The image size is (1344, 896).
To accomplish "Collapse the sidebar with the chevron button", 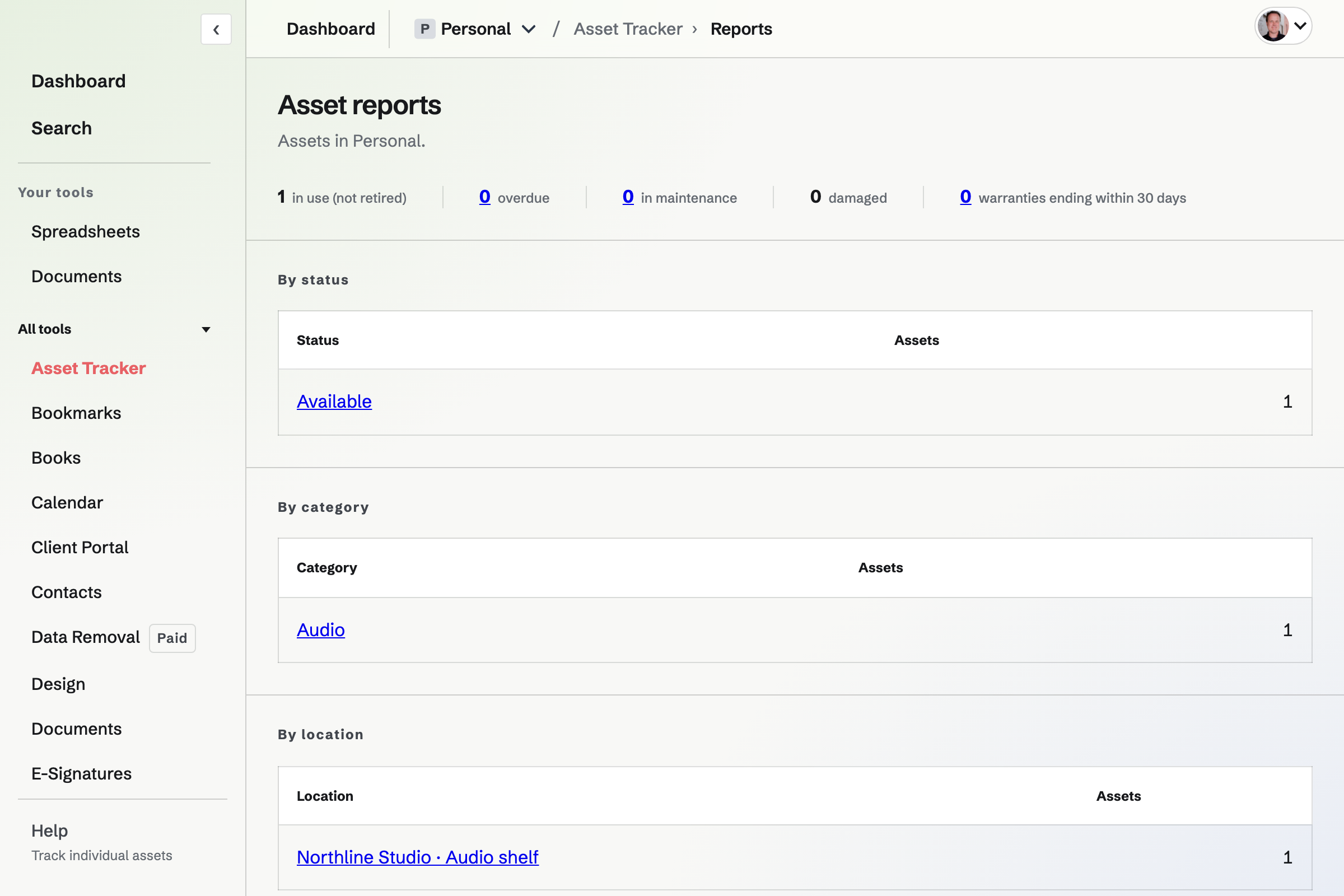I will 216,29.
